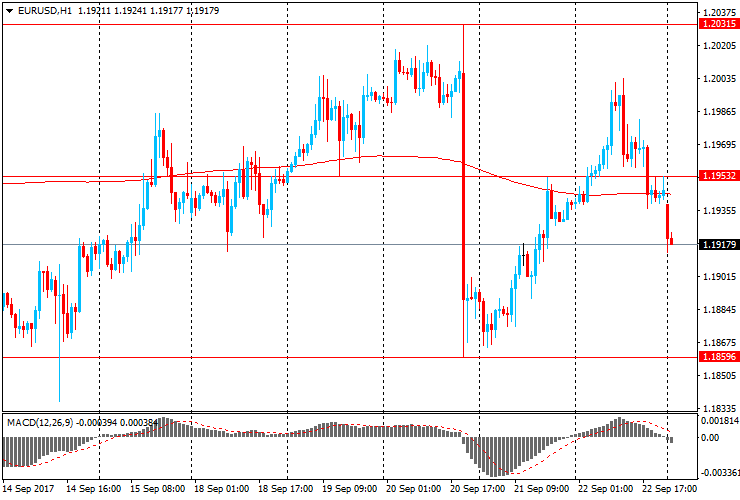The image size is (740, 500).
Task: Click the 1.19695 price scale value
Action: point(719,144)
